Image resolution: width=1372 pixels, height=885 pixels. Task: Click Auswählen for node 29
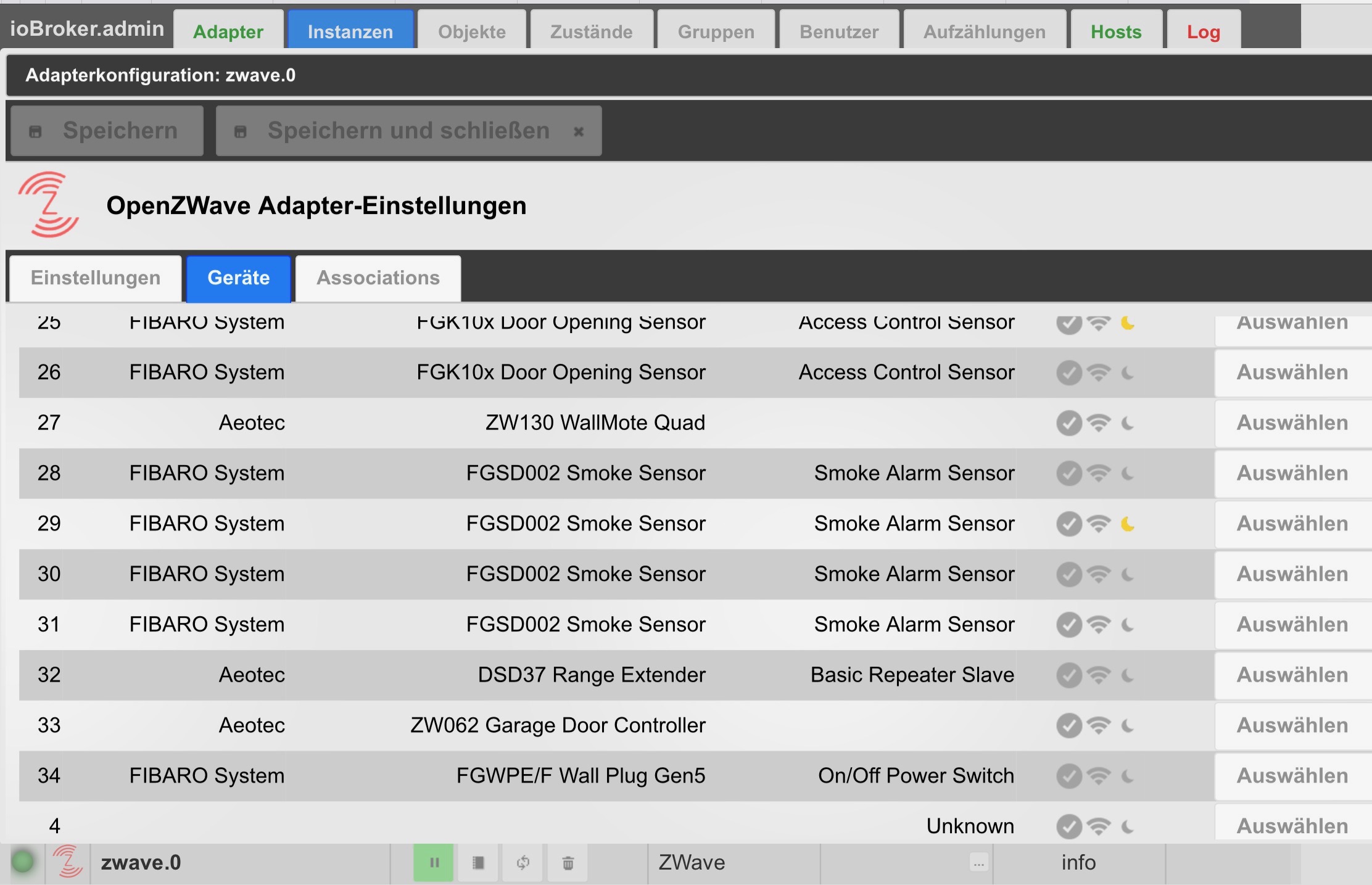click(1293, 524)
